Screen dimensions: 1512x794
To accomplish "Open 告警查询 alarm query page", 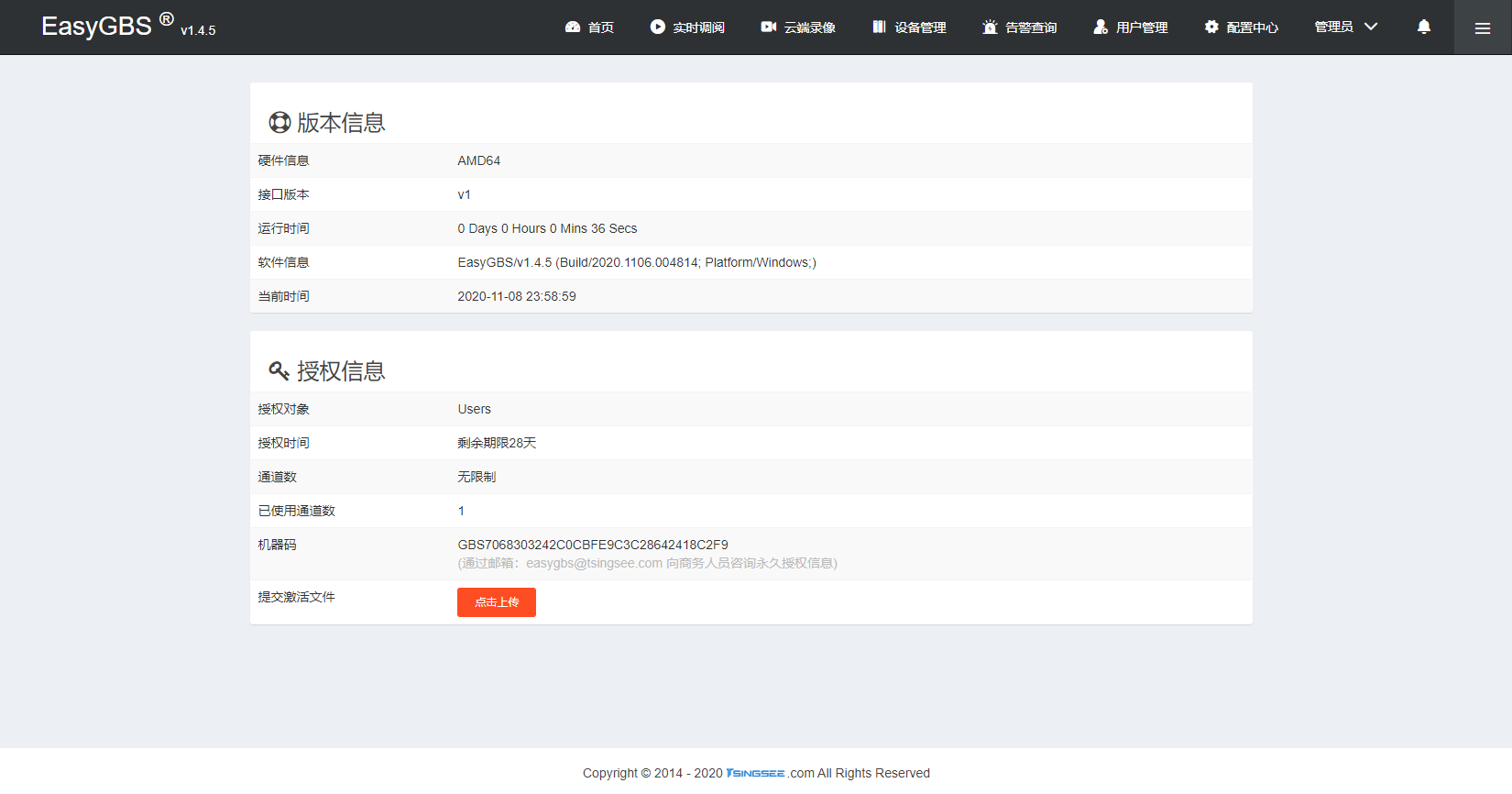I will point(1020,28).
